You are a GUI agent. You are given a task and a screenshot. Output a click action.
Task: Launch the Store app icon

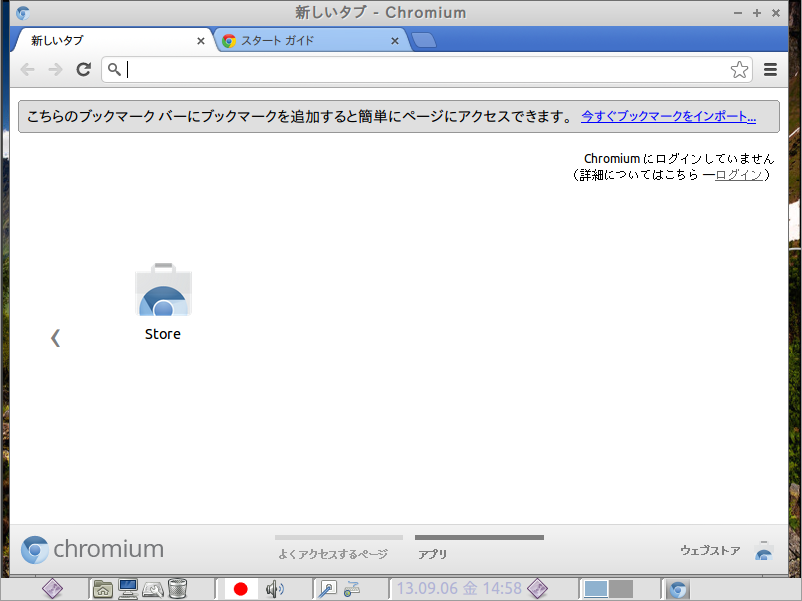[163, 290]
